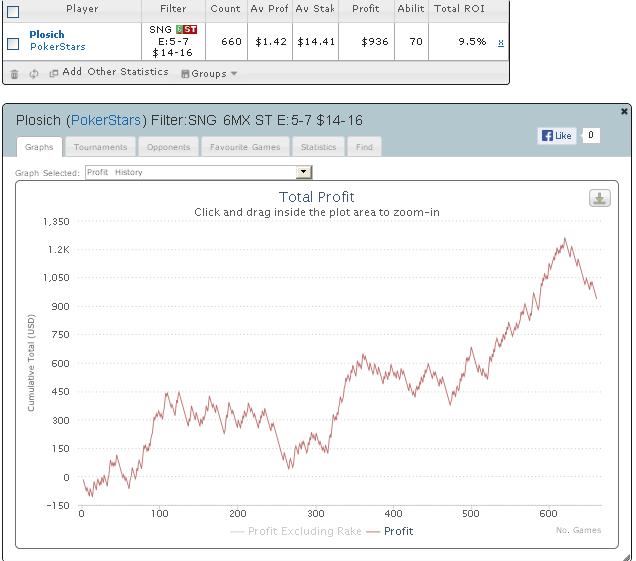The width and height of the screenshot is (636, 561).
Task: Sort by the Av Prof column header
Action: click(x=269, y=9)
